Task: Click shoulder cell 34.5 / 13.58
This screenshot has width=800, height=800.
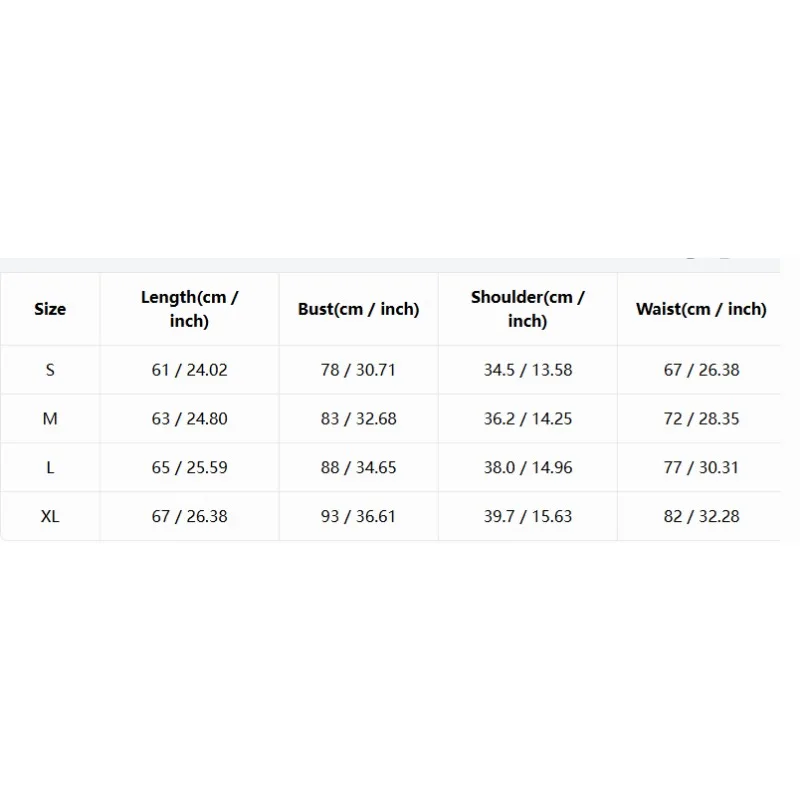Action: tap(528, 370)
